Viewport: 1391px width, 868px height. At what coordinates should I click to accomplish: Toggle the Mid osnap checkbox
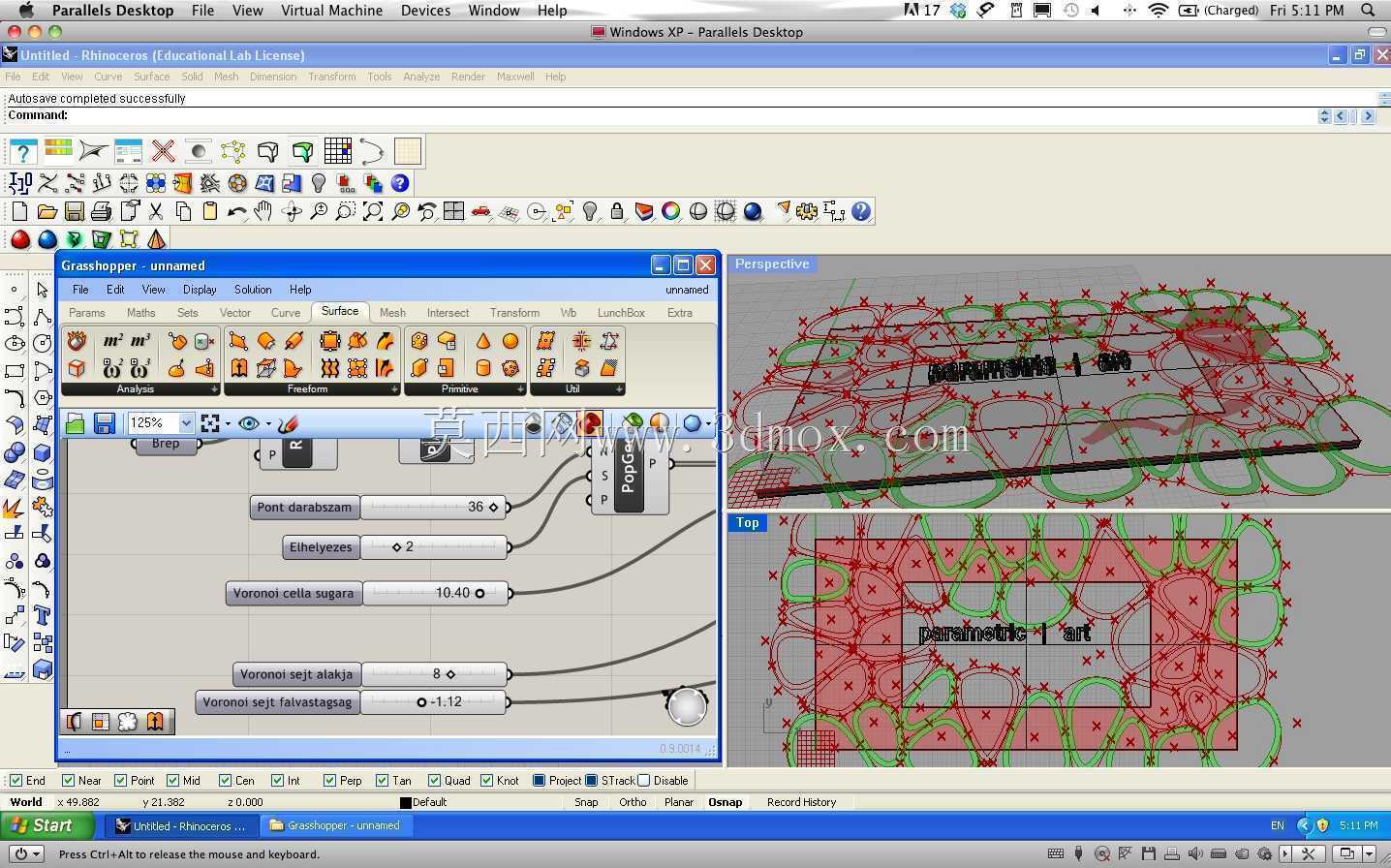tap(172, 780)
